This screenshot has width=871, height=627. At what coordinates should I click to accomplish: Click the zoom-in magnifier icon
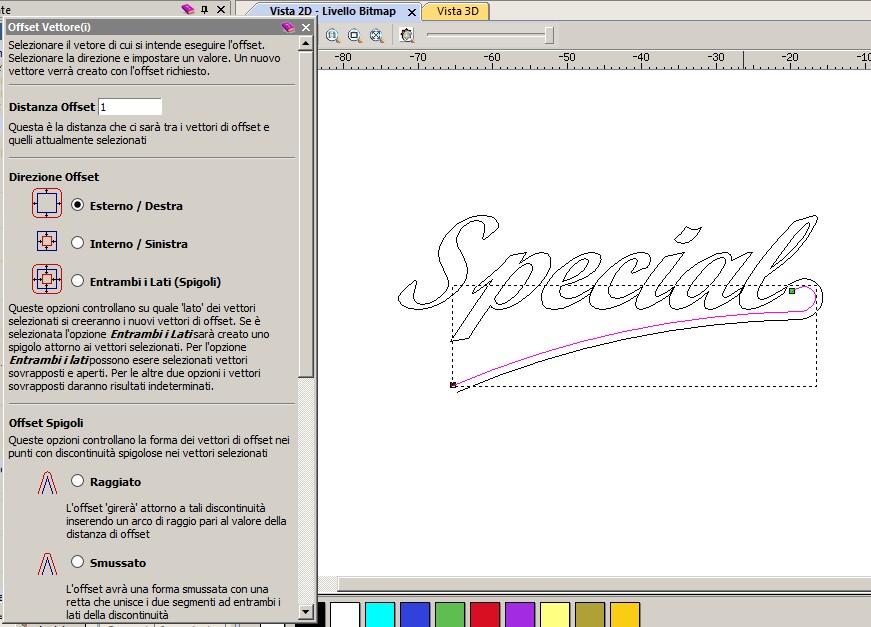click(332, 34)
